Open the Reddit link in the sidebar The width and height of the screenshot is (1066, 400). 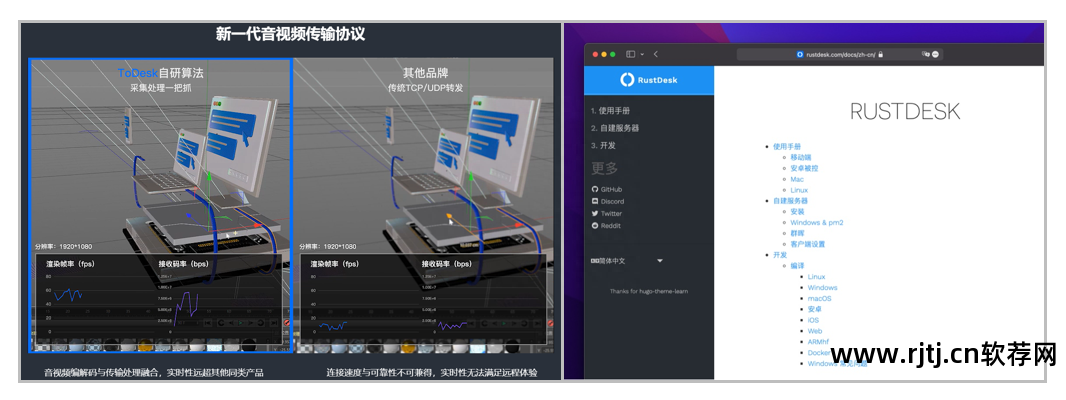(x=606, y=225)
